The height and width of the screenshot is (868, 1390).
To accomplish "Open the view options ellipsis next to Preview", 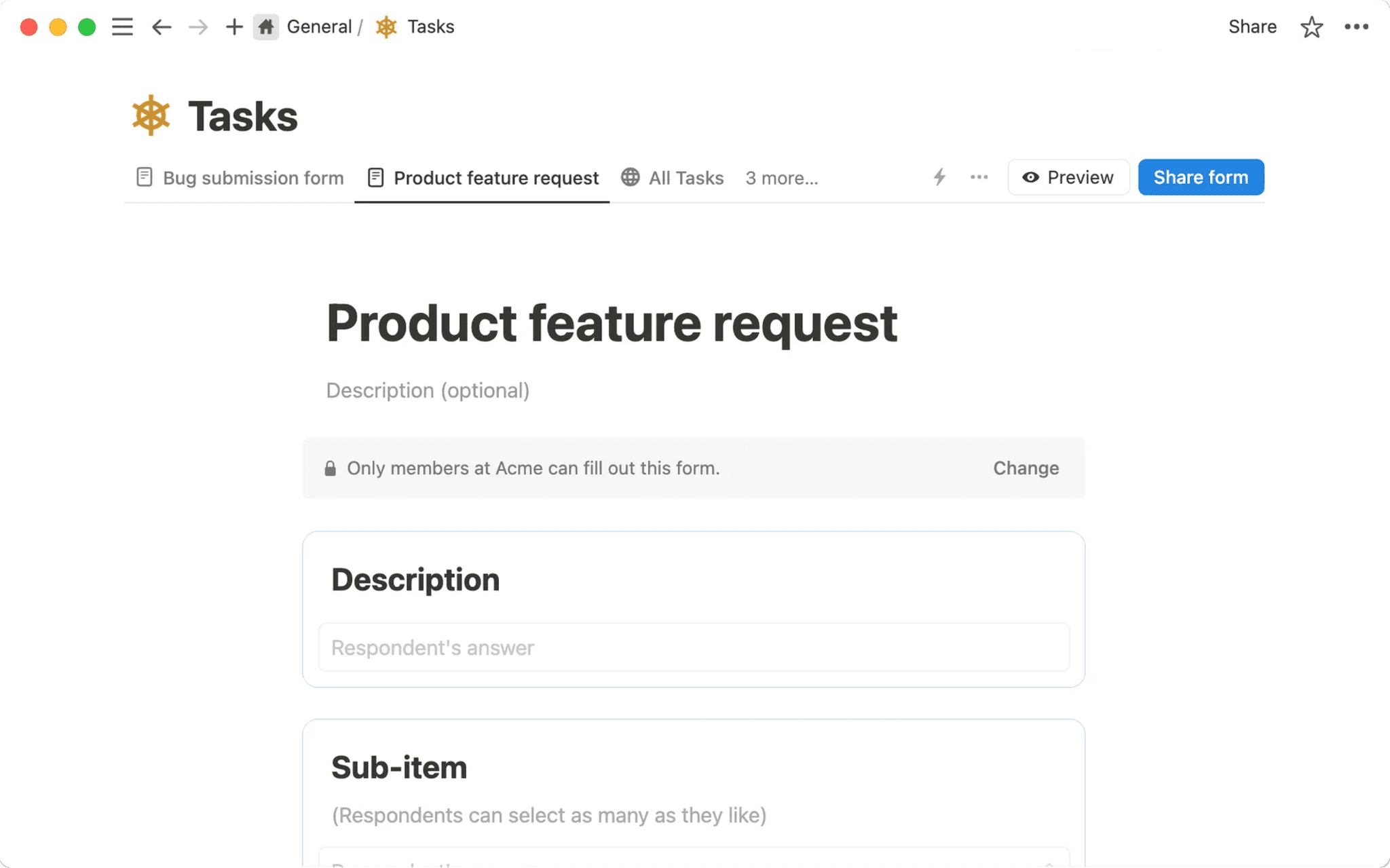I will click(x=979, y=177).
